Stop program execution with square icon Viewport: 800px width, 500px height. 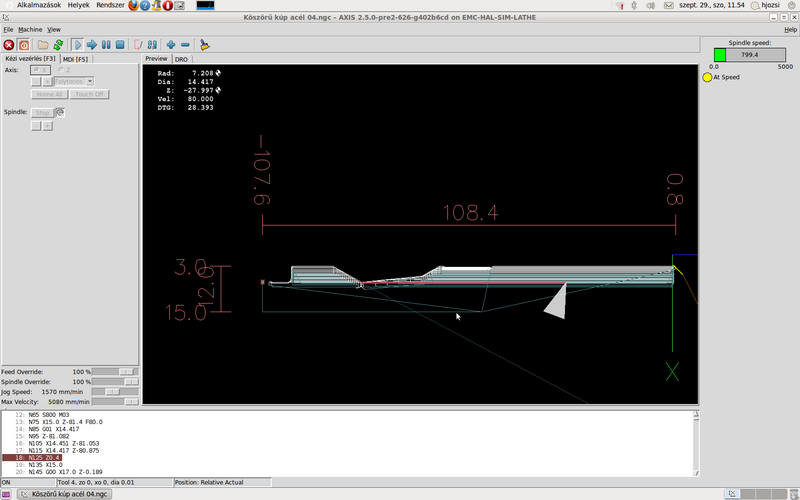120,45
